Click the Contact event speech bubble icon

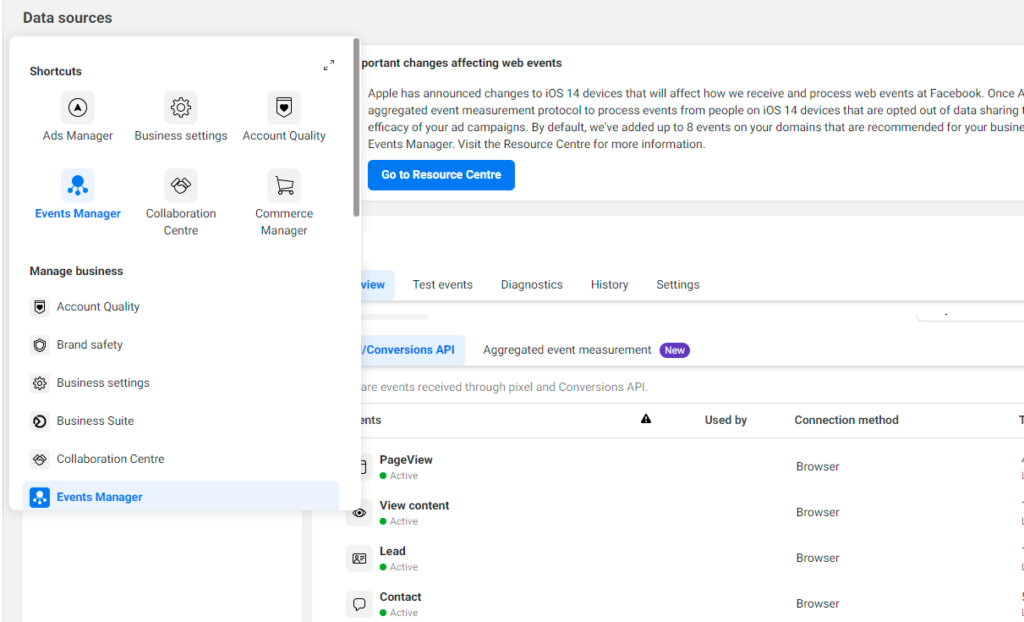pyautogui.click(x=359, y=604)
